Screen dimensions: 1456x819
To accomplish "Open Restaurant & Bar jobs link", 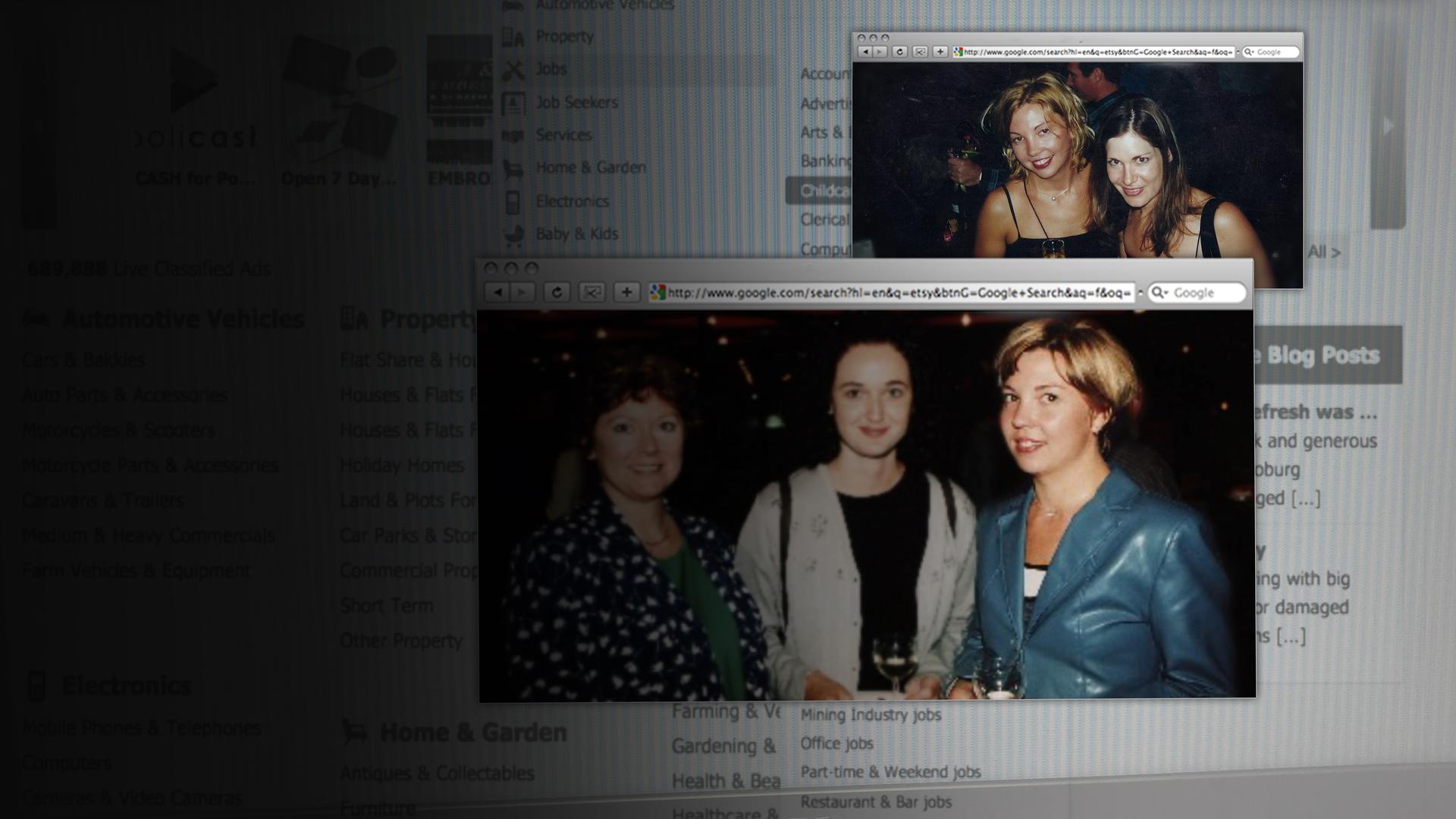I will (x=876, y=802).
